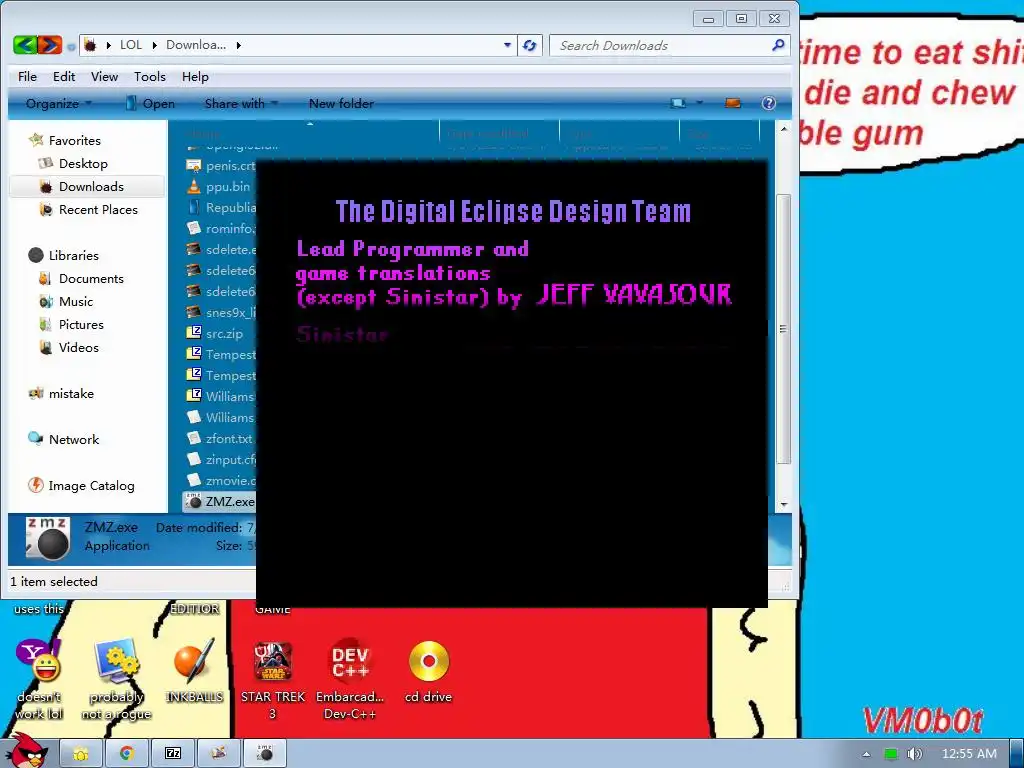The image size is (1024, 768).
Task: Toggle the preview pane icon
Action: [x=733, y=103]
